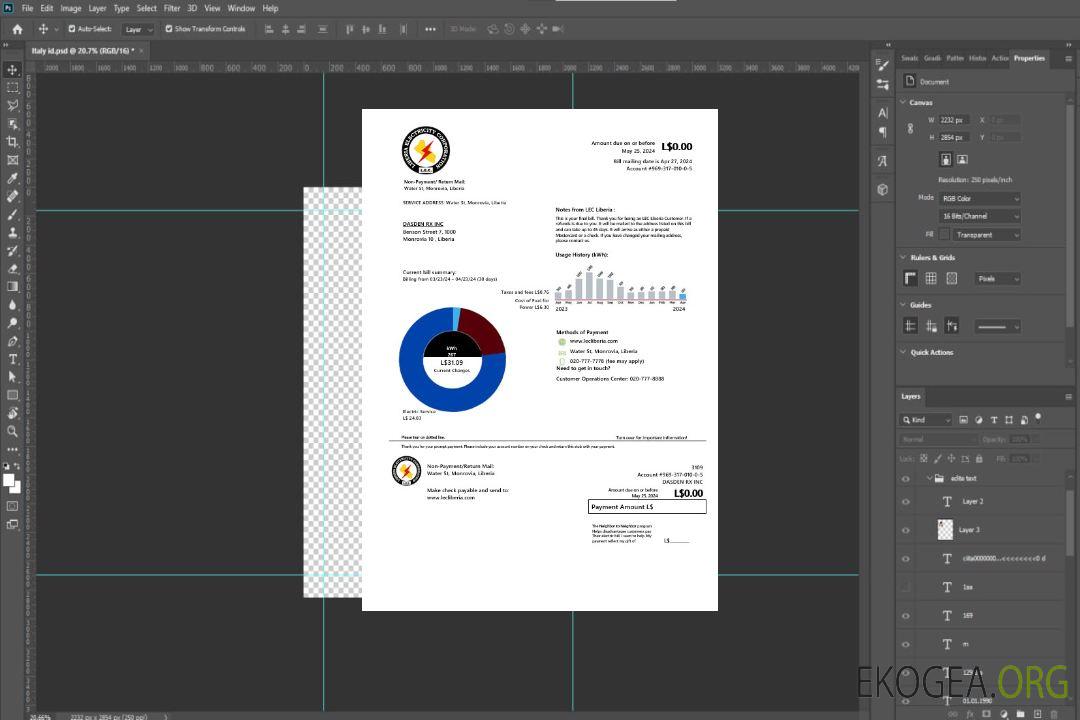Select the Move tool in the toolbox
This screenshot has width=1080, height=720.
point(12,70)
